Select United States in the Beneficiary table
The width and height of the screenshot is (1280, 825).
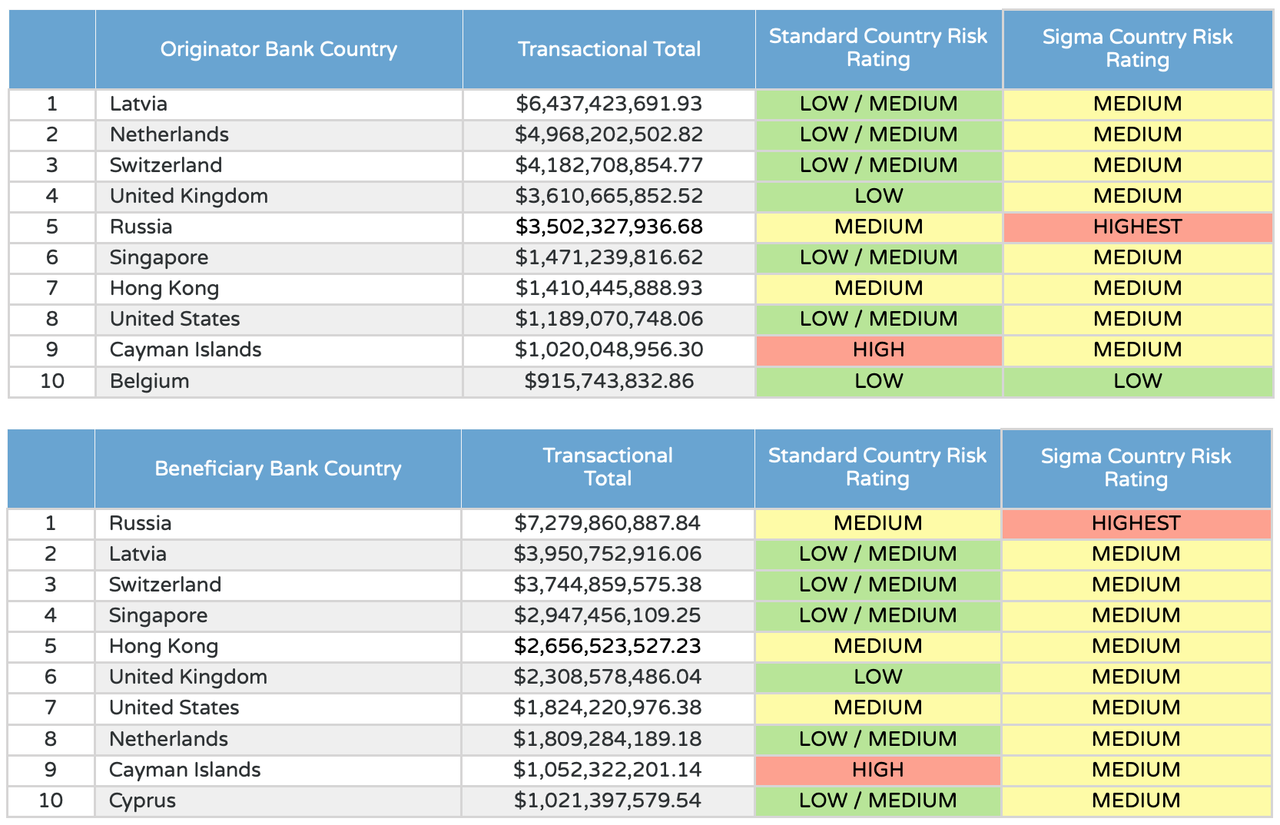click(x=278, y=708)
